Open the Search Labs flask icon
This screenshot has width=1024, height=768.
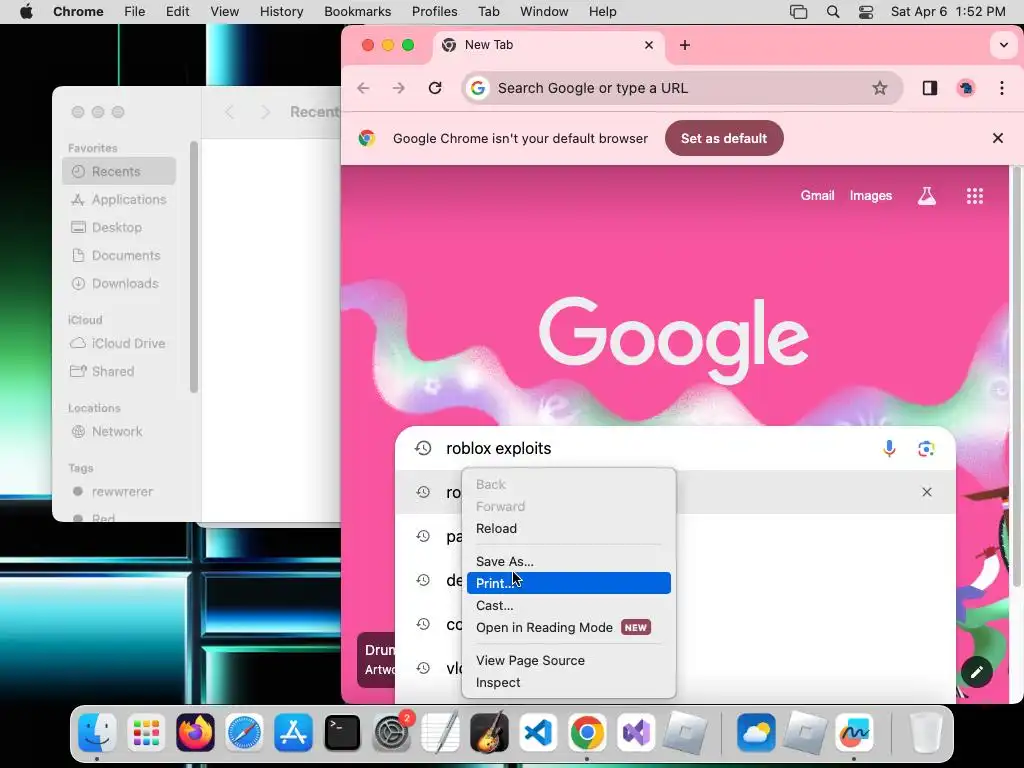coord(927,195)
